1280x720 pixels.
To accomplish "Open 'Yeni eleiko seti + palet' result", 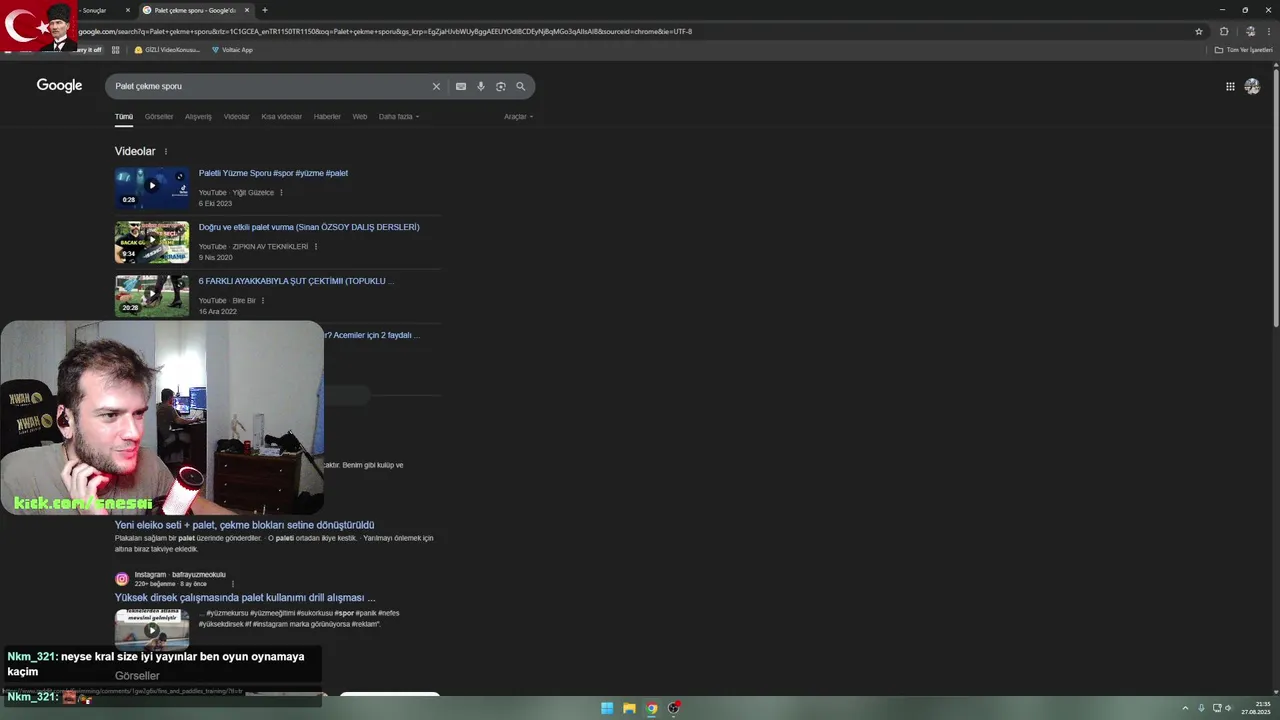I will point(244,525).
